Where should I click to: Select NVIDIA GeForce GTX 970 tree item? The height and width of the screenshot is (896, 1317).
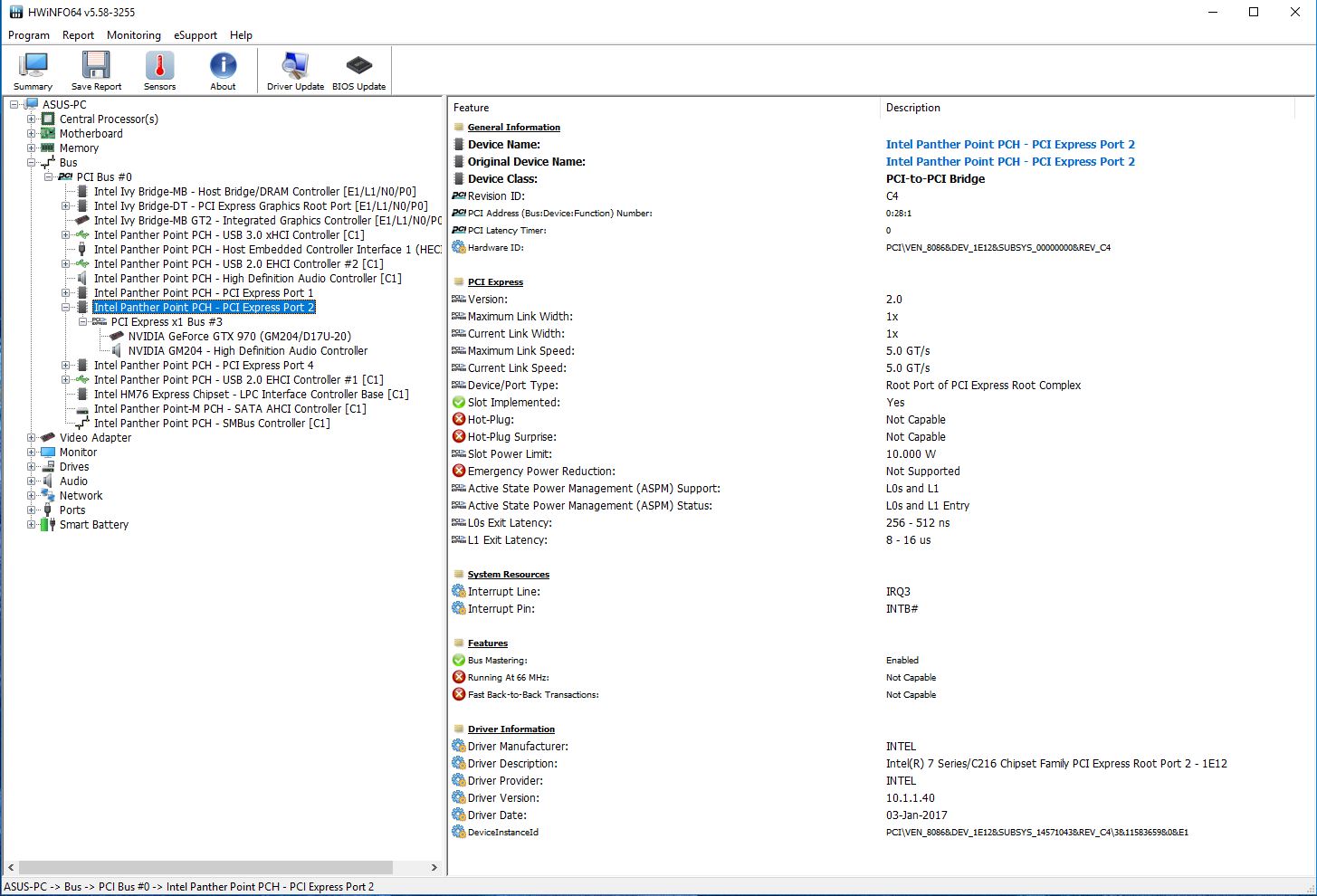pyautogui.click(x=240, y=336)
